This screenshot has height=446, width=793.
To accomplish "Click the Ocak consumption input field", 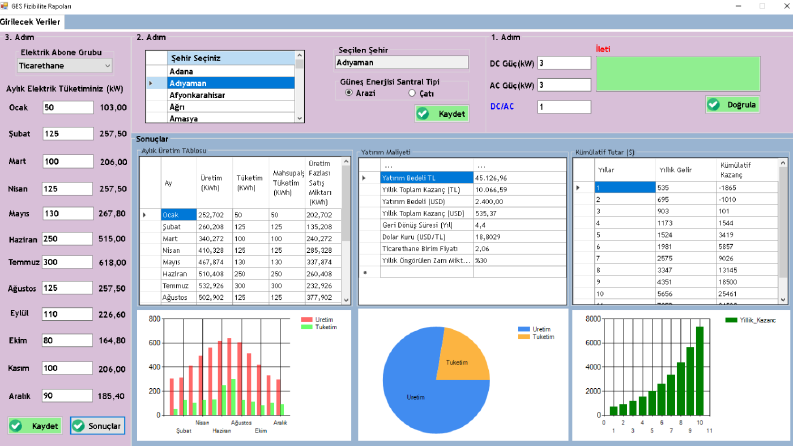I will [68, 107].
